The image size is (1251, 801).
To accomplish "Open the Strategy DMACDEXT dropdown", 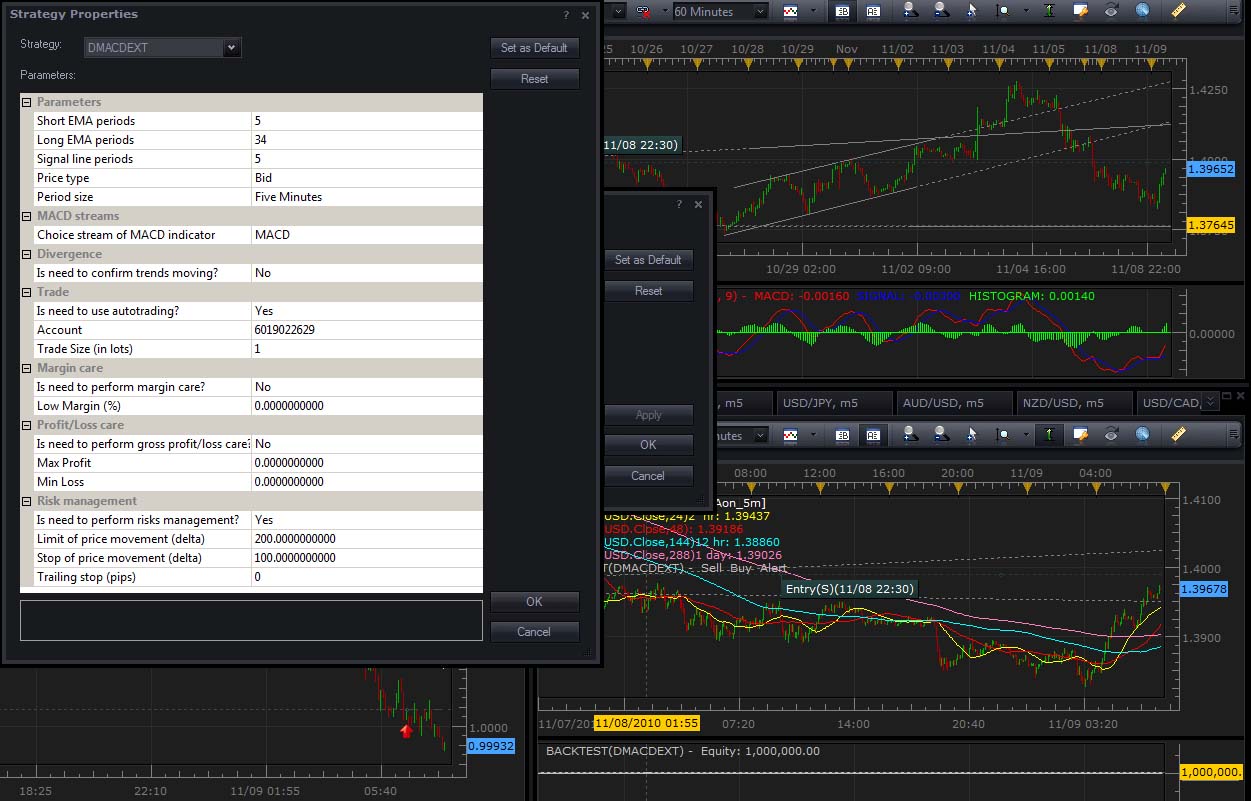I will click(x=232, y=47).
